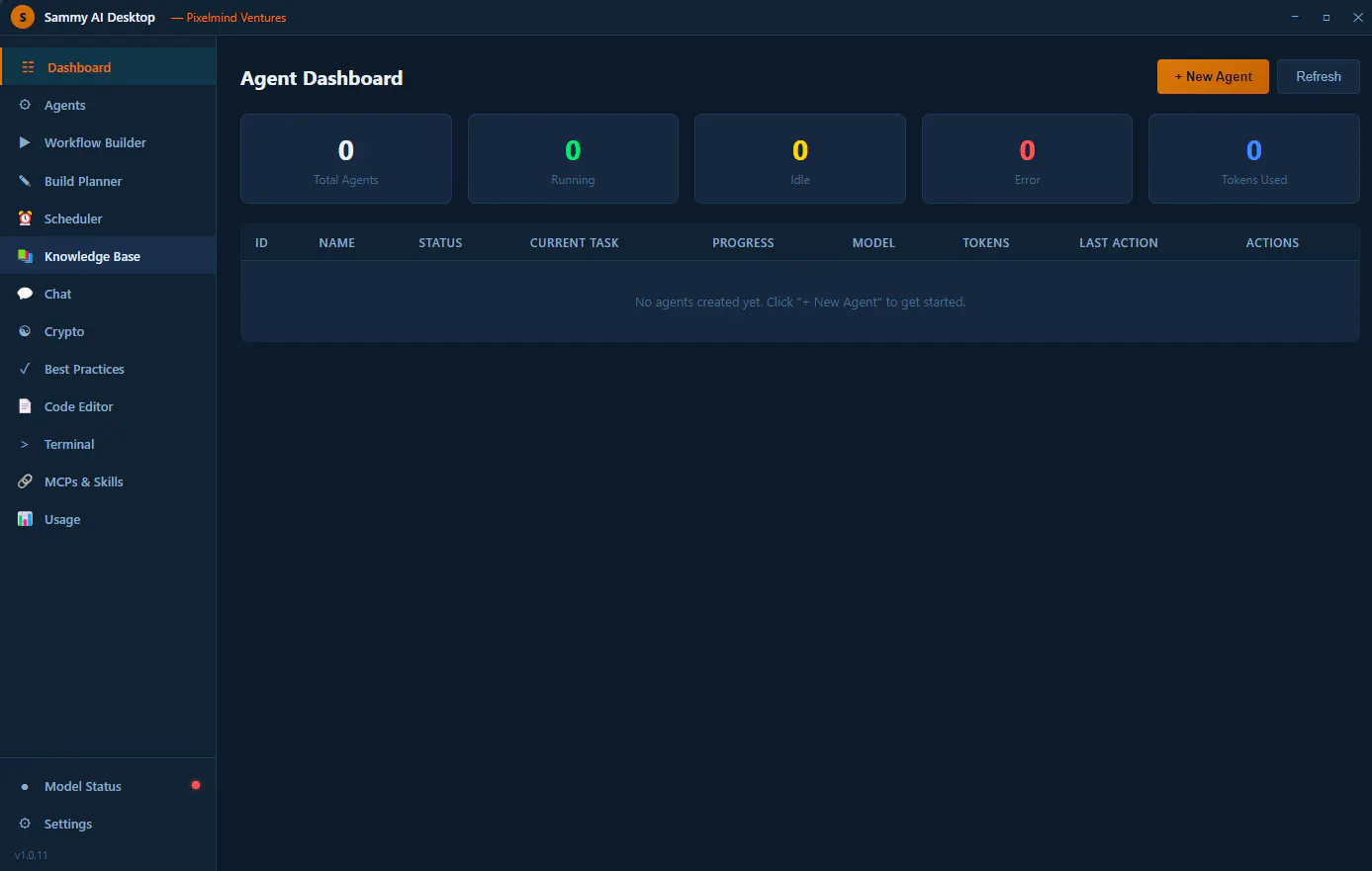The height and width of the screenshot is (871, 1372).
Task: Click the TOKENS column header
Action: click(986, 242)
